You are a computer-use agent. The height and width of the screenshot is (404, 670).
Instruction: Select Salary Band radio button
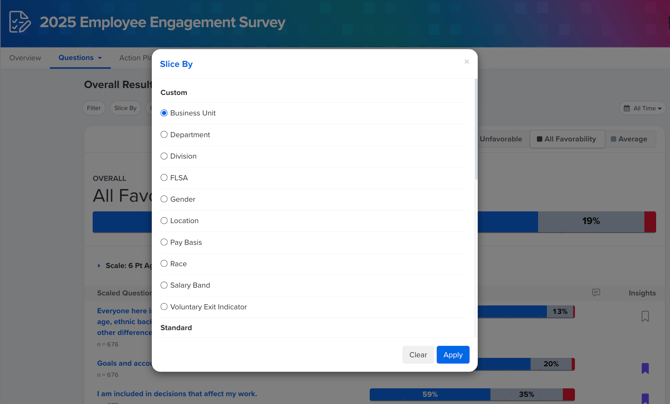(164, 285)
